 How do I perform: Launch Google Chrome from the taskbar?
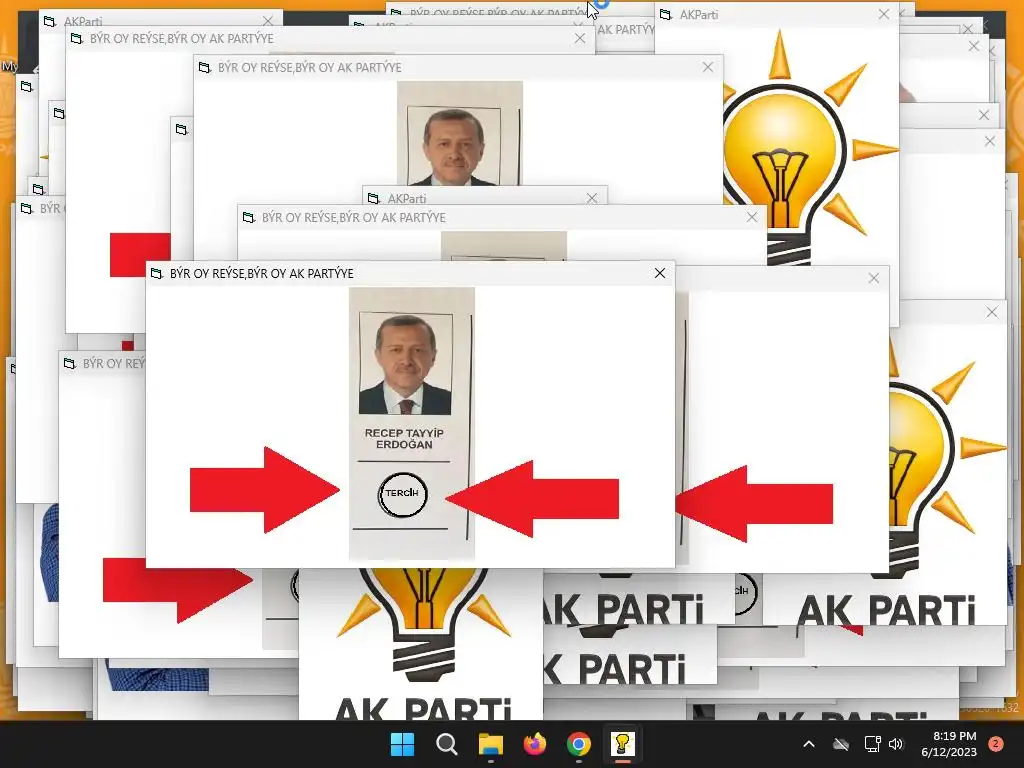point(579,744)
